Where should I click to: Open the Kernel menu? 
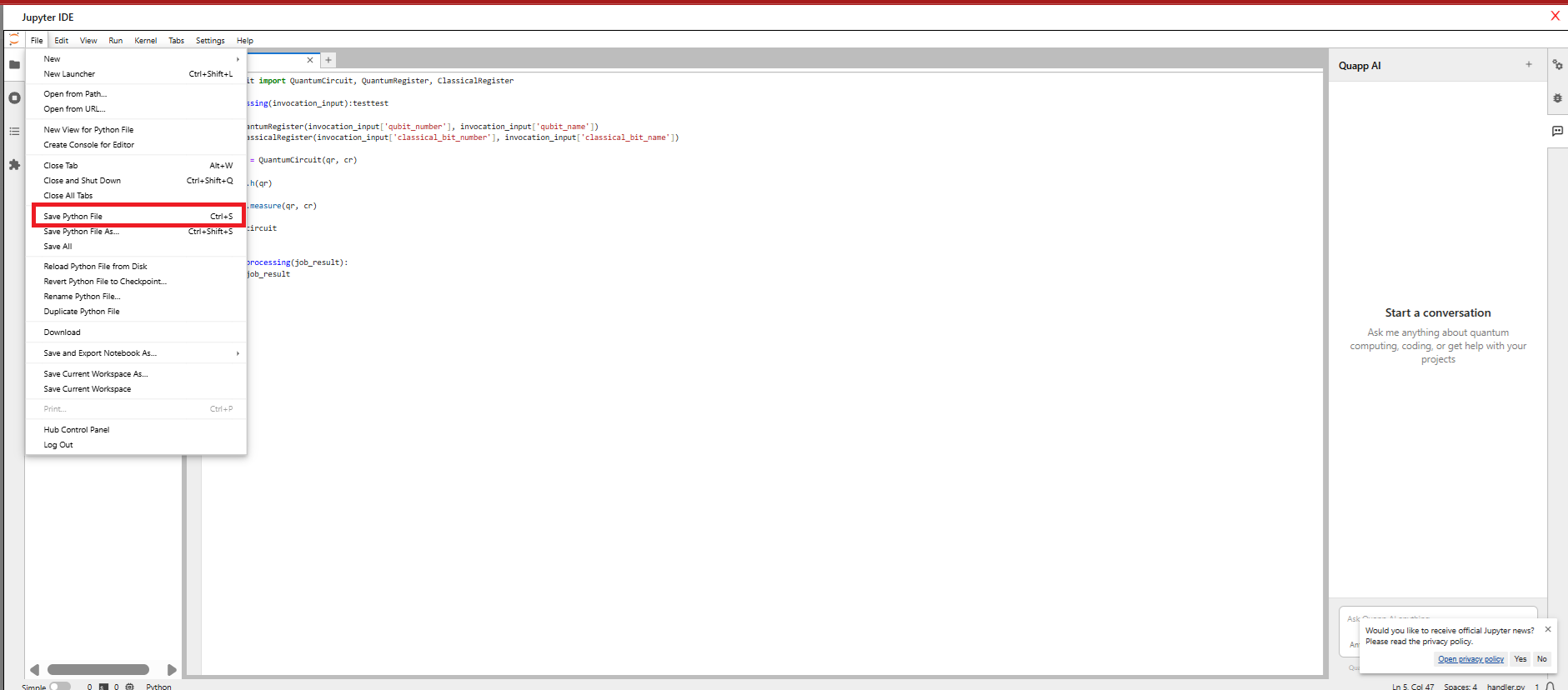click(145, 41)
